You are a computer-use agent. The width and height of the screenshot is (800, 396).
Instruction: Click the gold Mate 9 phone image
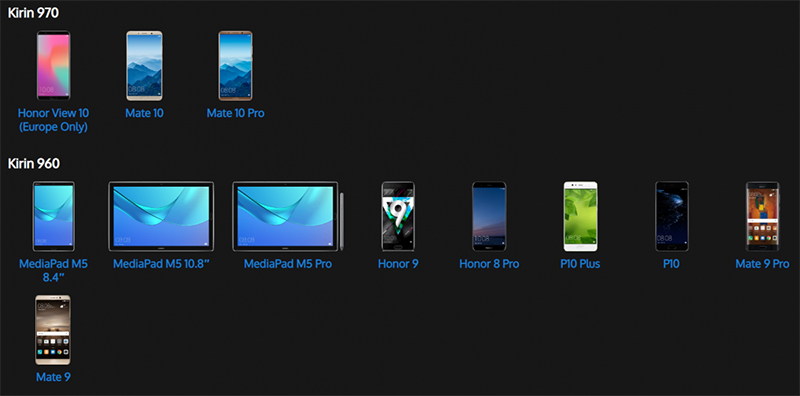[x=53, y=330]
